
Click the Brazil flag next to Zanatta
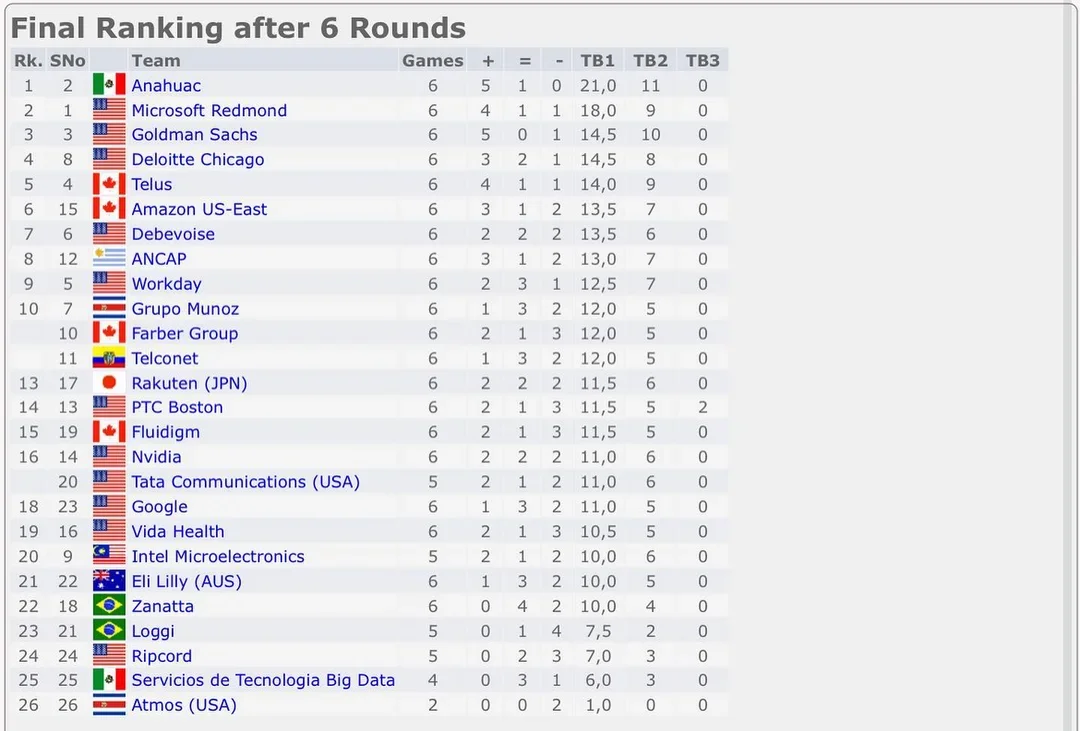click(109, 606)
